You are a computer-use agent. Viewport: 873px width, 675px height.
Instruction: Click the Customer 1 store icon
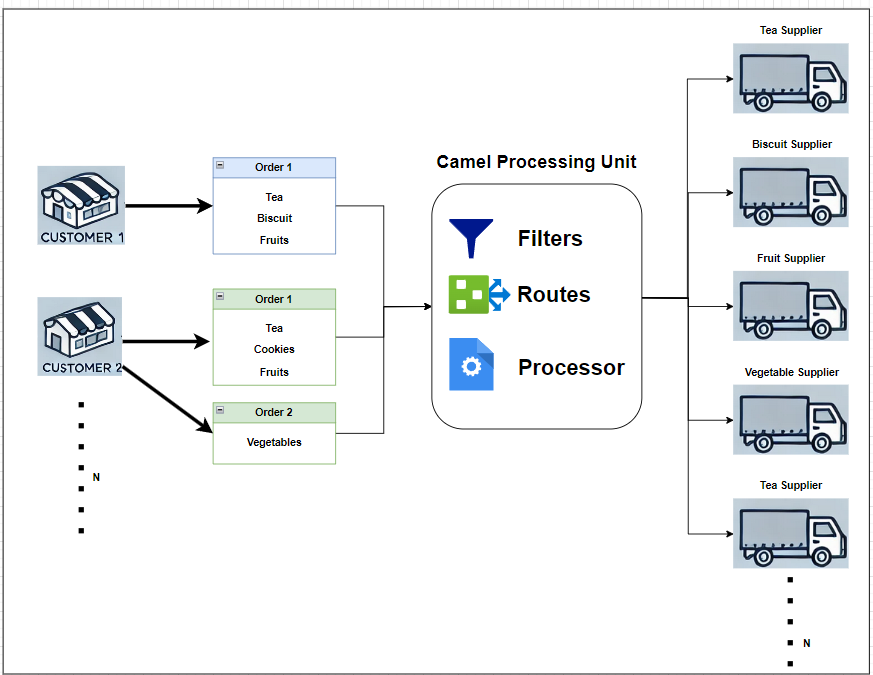tap(81, 205)
